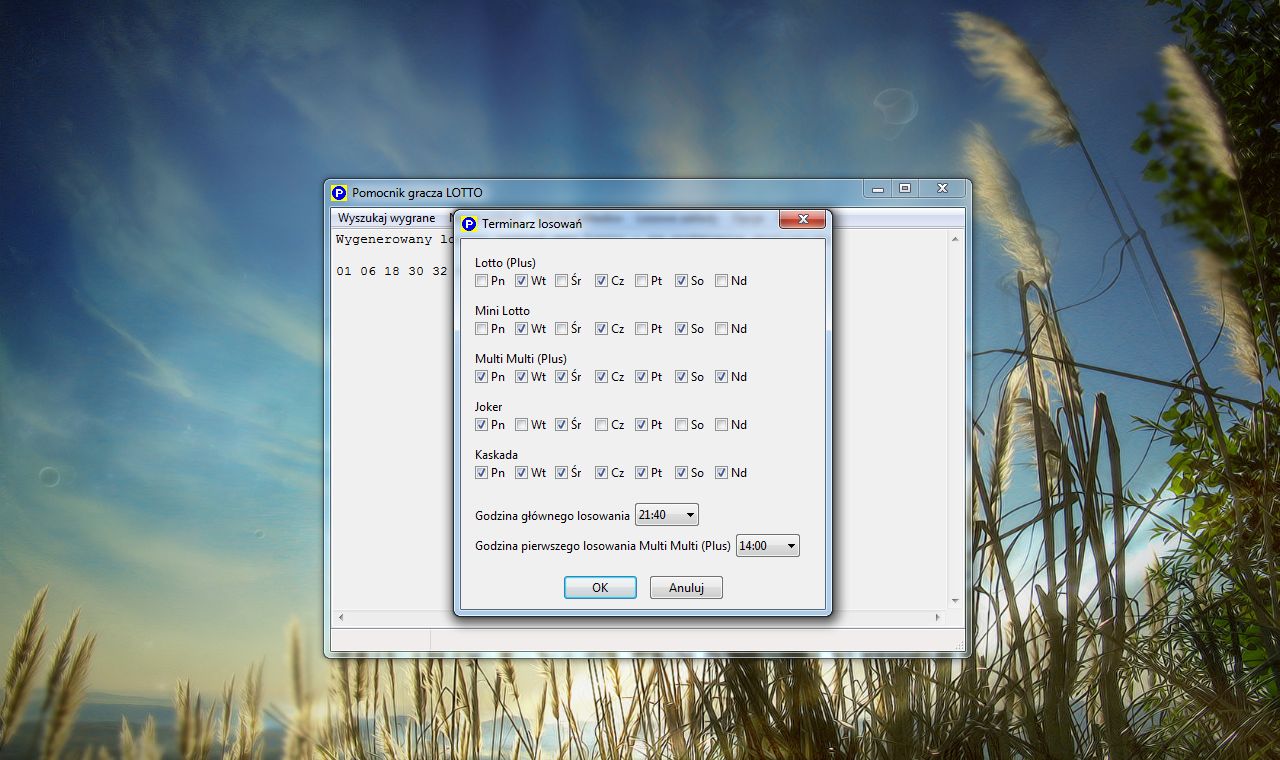Image resolution: width=1280 pixels, height=760 pixels.
Task: Close the Pomocnik gracza LOTTO window
Action: [942, 188]
